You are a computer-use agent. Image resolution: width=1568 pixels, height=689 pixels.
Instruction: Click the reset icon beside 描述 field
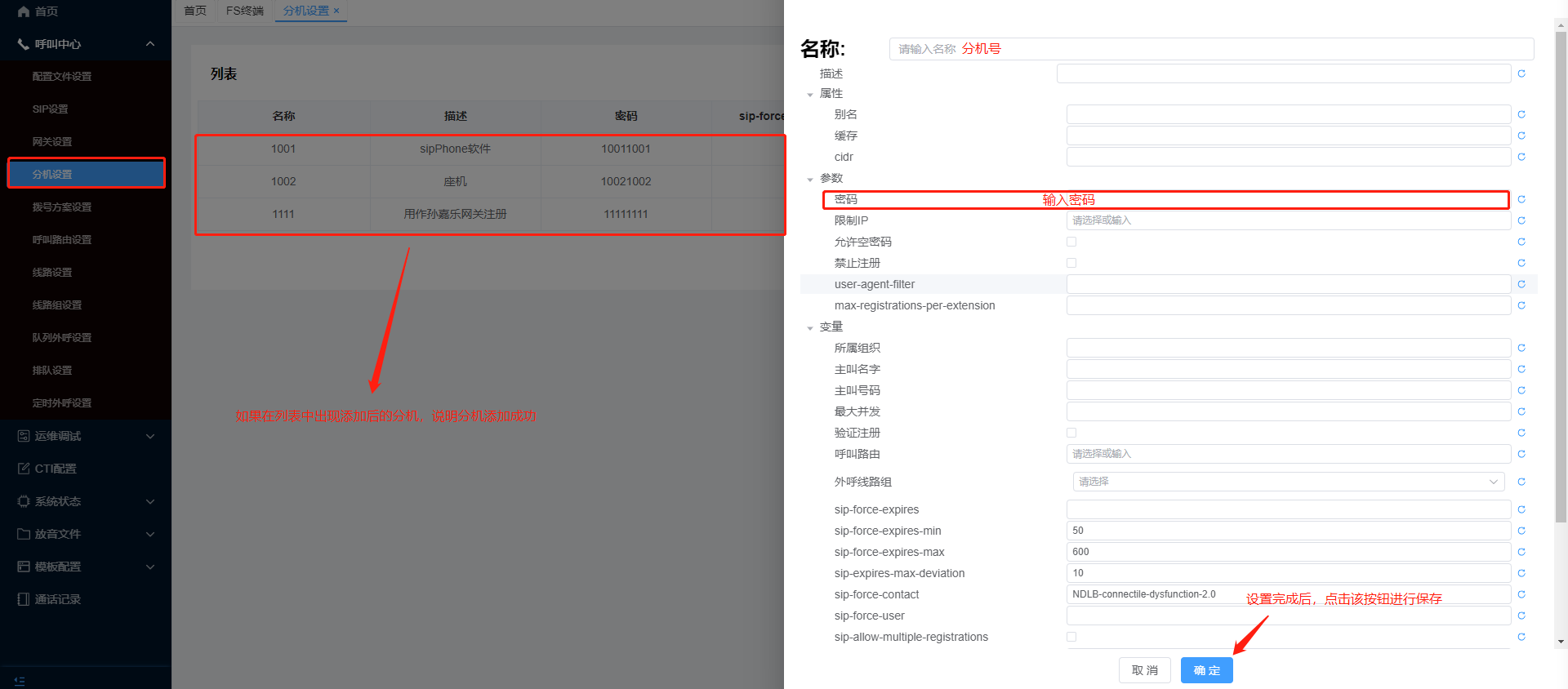[1521, 73]
